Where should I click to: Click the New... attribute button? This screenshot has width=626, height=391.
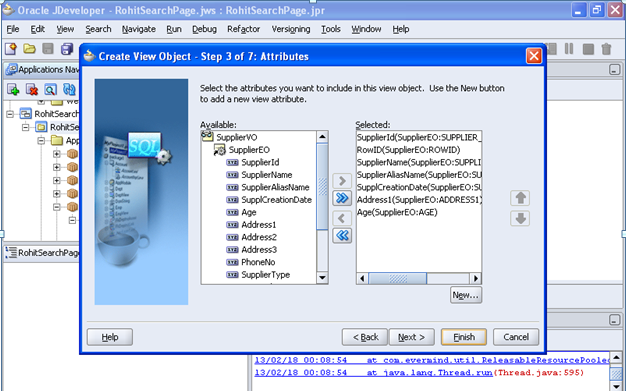466,295
